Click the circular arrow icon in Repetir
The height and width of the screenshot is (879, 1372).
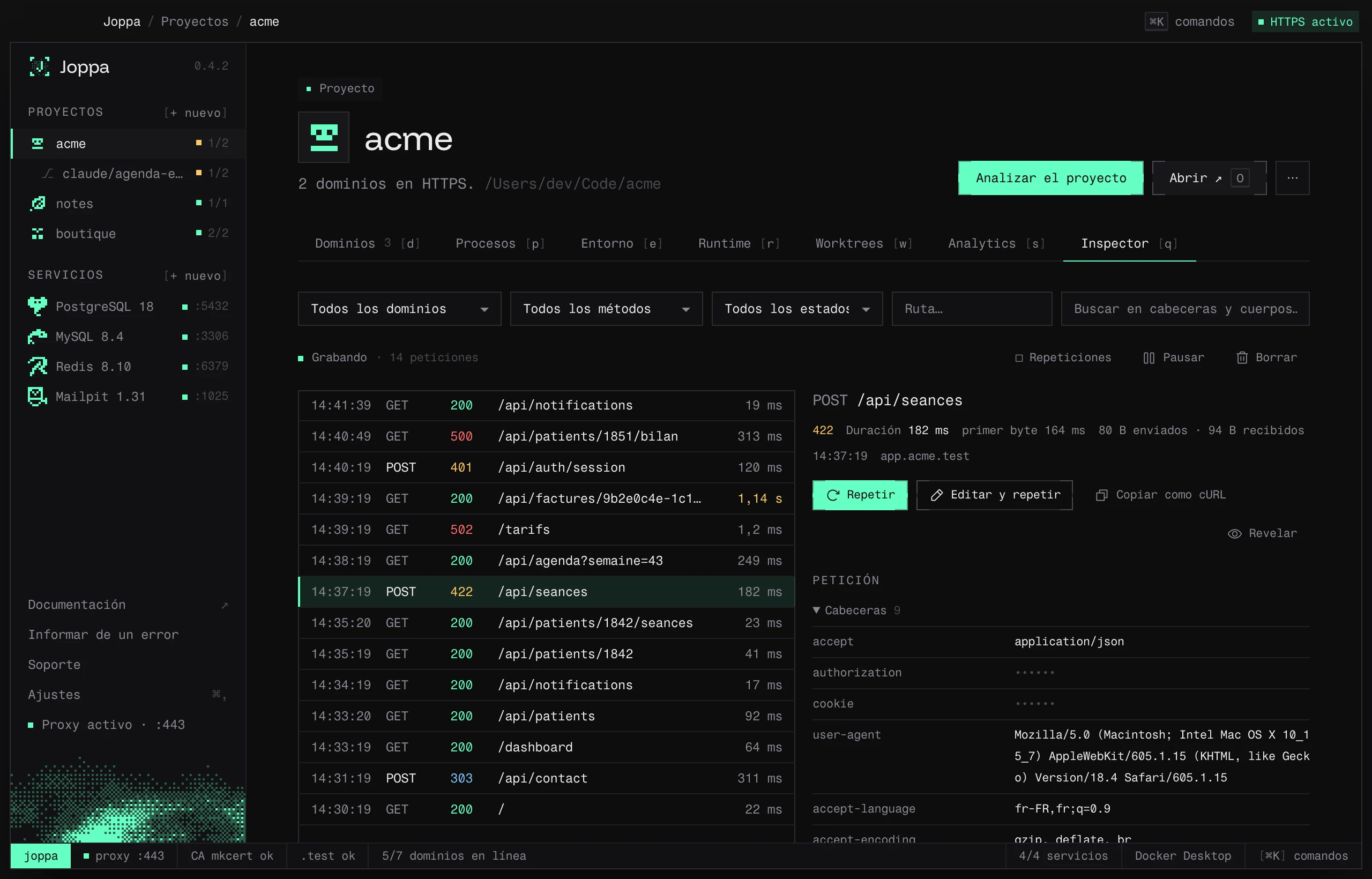[x=833, y=495]
